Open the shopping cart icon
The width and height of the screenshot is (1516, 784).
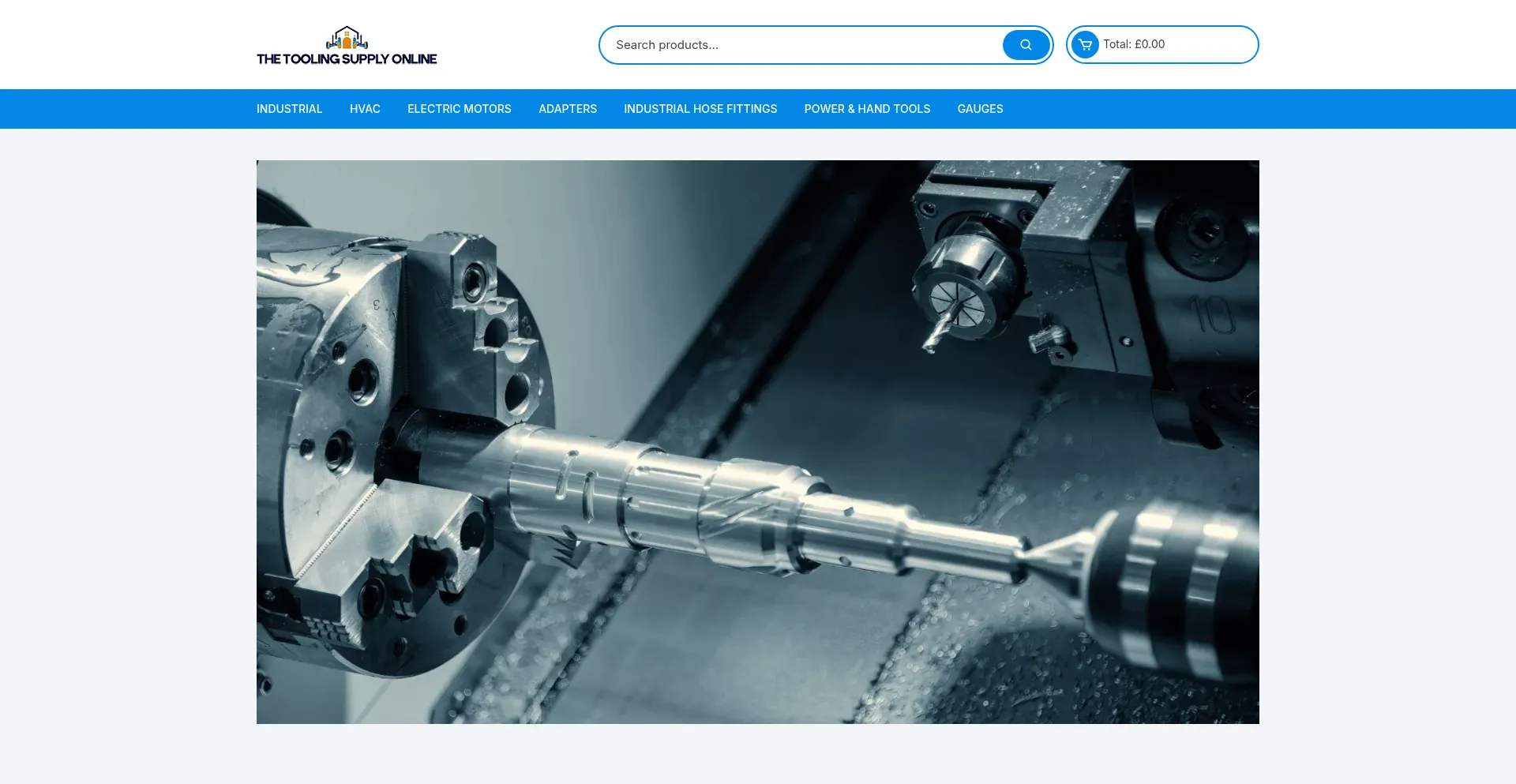[x=1085, y=45]
